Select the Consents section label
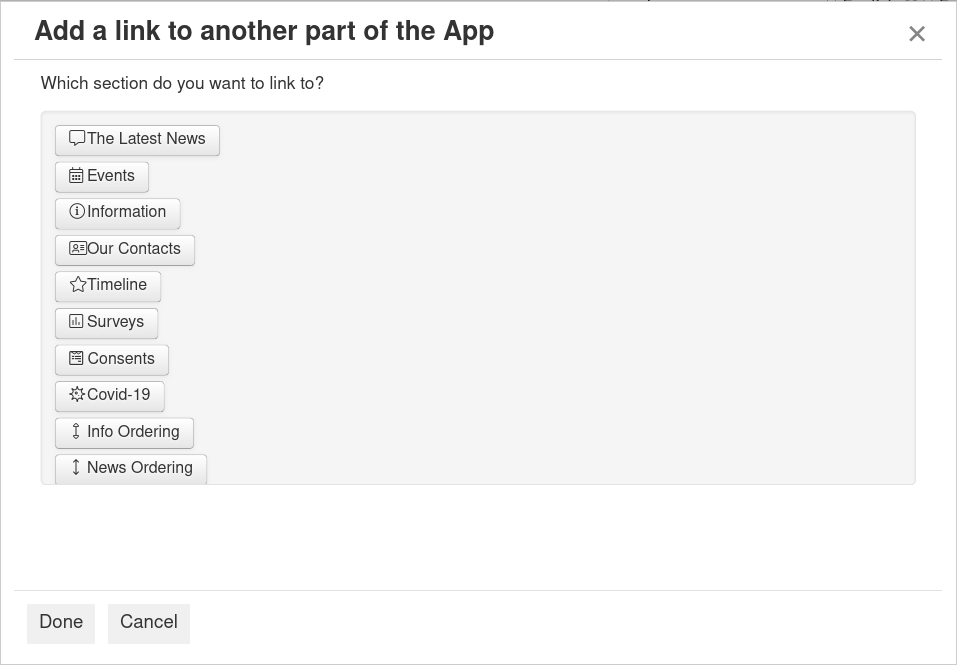This screenshot has width=959, height=666. pyautogui.click(x=121, y=359)
